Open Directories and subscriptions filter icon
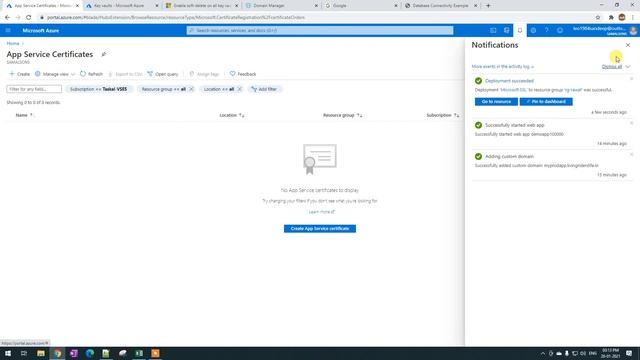The width and height of the screenshot is (640, 360). [x=507, y=30]
